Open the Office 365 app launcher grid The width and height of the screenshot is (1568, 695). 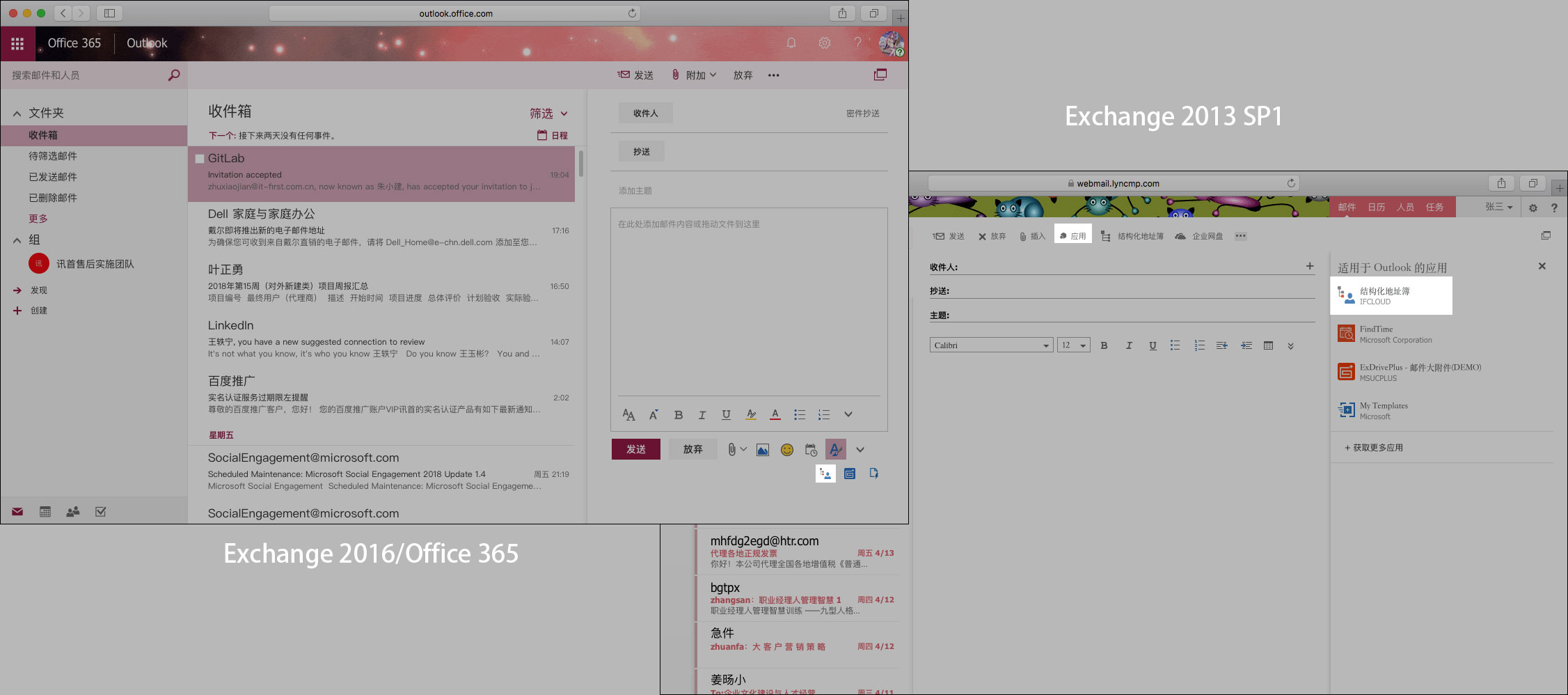[x=17, y=43]
